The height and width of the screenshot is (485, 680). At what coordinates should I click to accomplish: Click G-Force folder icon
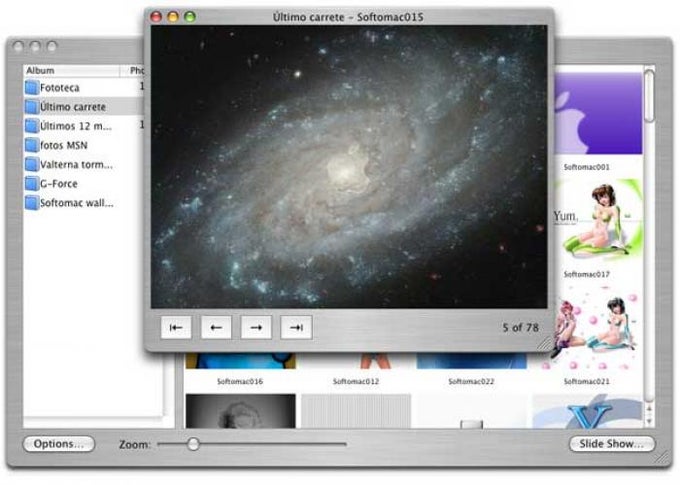32,184
